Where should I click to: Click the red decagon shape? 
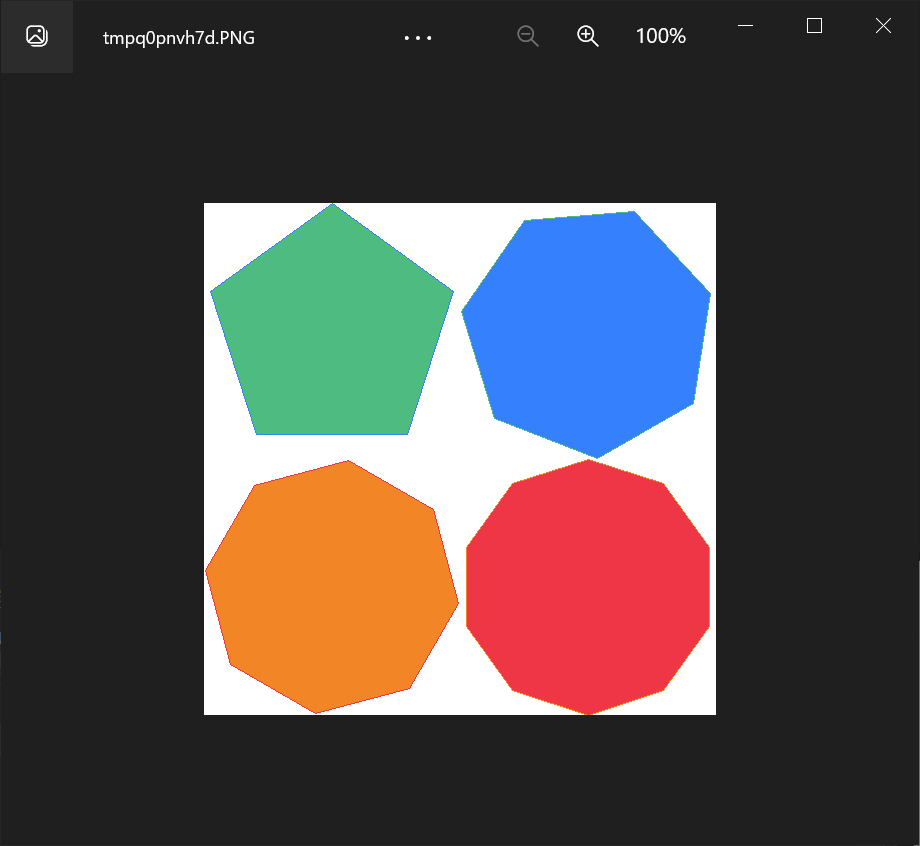[x=588, y=587]
